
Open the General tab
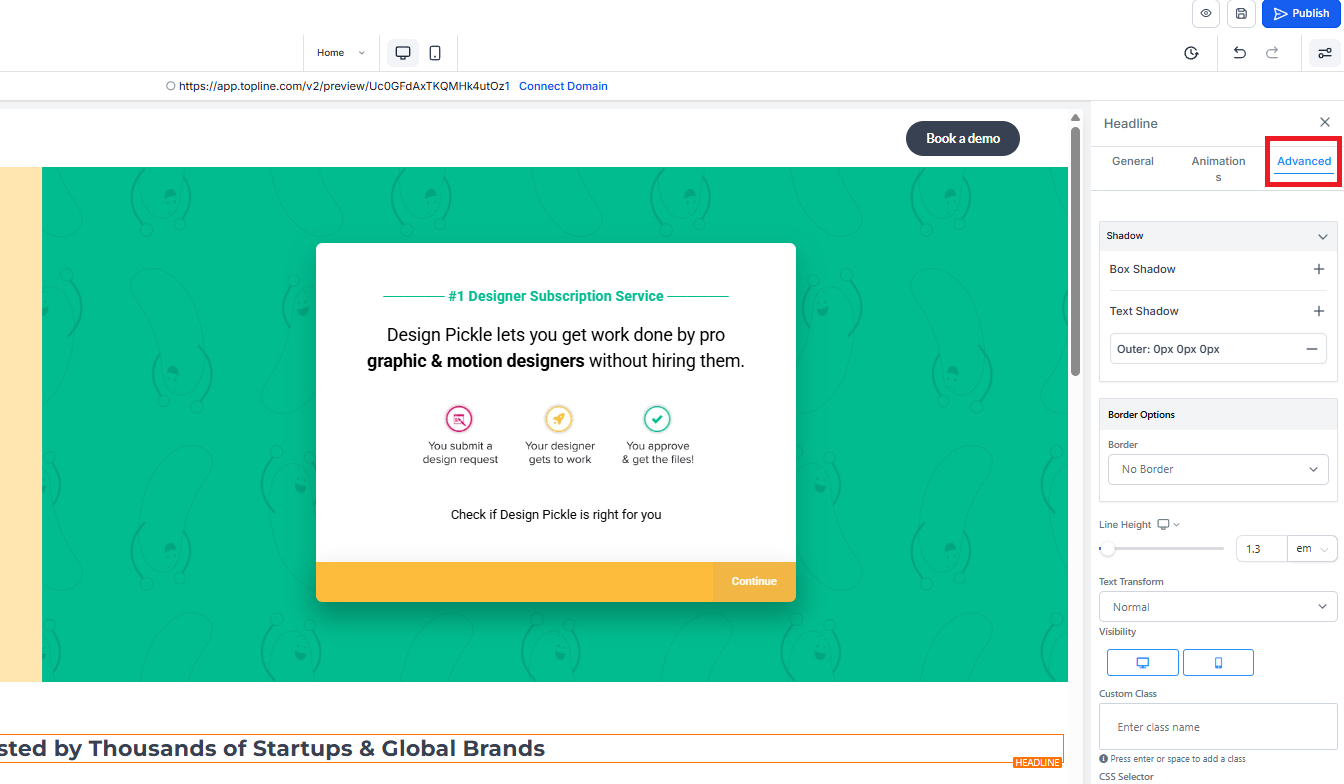[1133, 161]
